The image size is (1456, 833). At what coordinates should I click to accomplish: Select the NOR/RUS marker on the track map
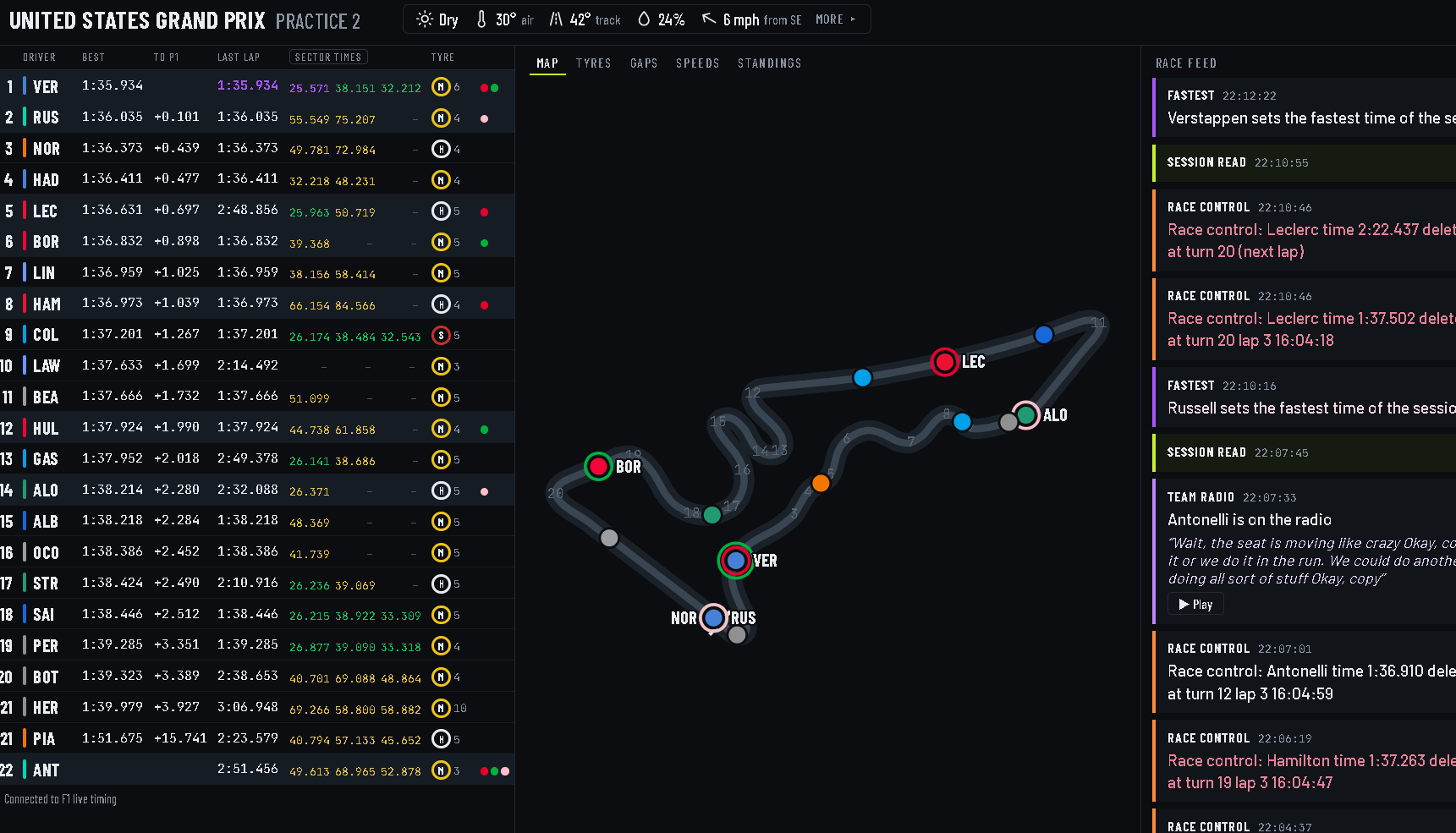pyautogui.click(x=714, y=618)
